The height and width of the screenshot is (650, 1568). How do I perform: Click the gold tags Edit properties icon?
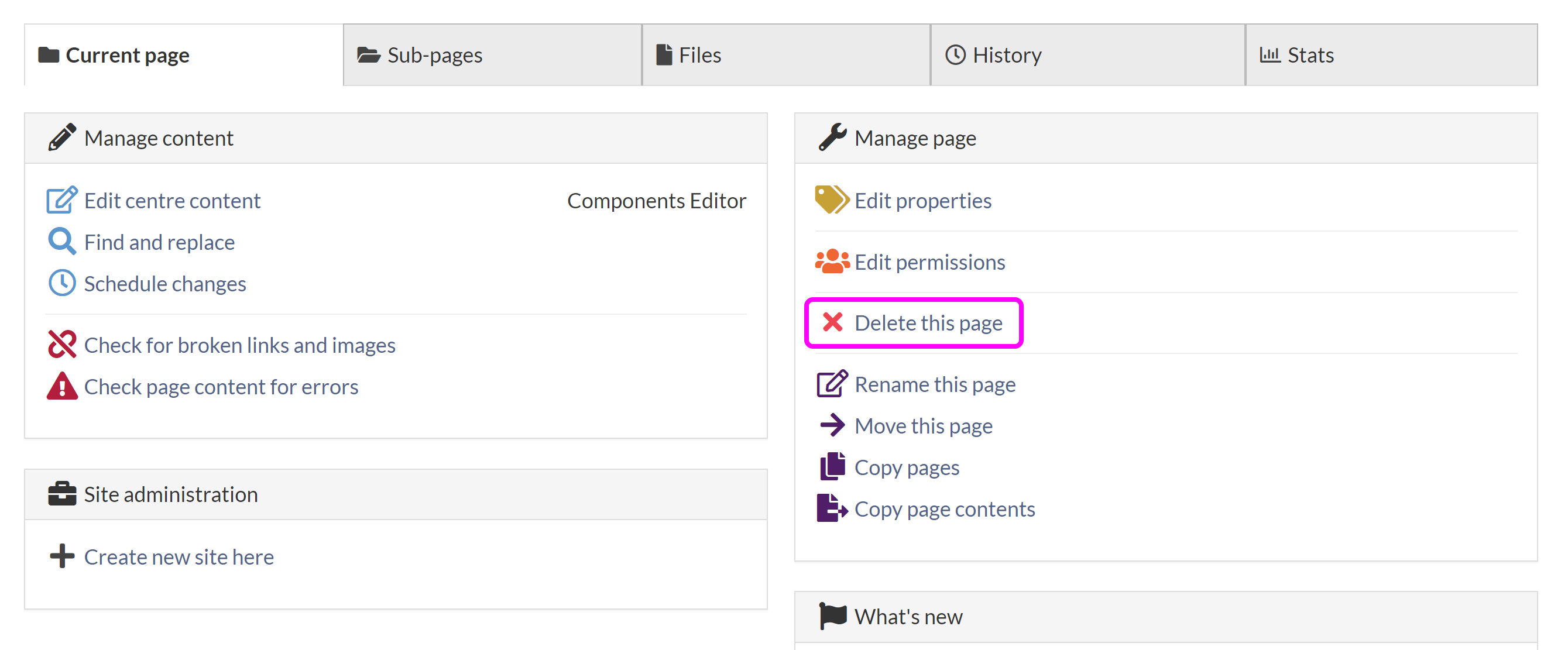click(x=832, y=200)
